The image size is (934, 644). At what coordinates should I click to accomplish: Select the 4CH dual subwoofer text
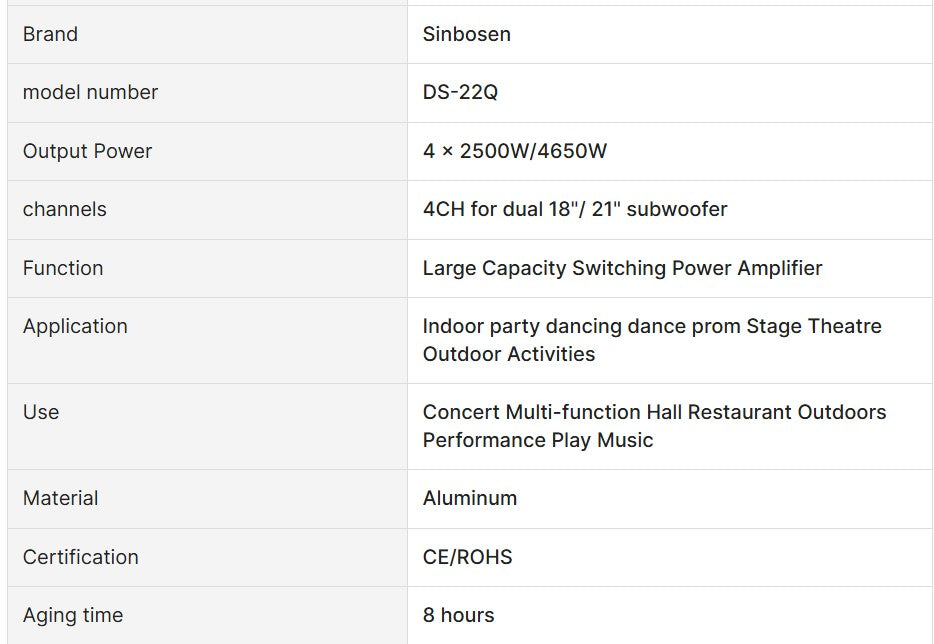tap(574, 209)
